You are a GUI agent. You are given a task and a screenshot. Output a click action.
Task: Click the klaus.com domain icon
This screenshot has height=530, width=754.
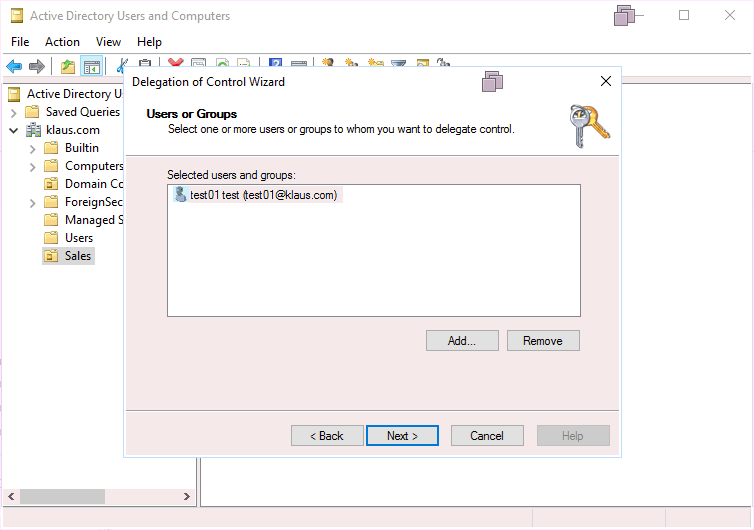33,130
